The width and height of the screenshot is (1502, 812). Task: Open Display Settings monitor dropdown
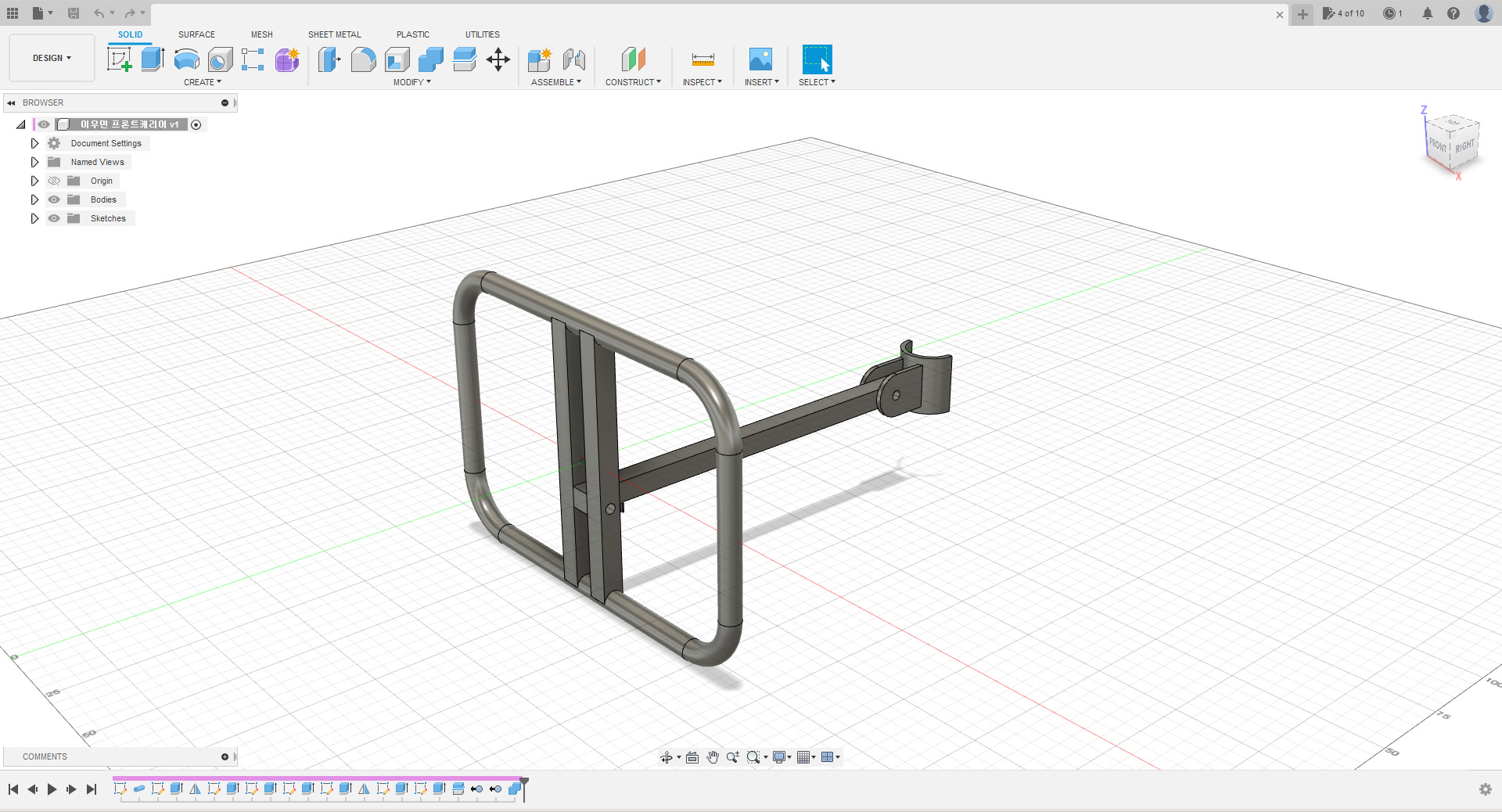(x=782, y=757)
